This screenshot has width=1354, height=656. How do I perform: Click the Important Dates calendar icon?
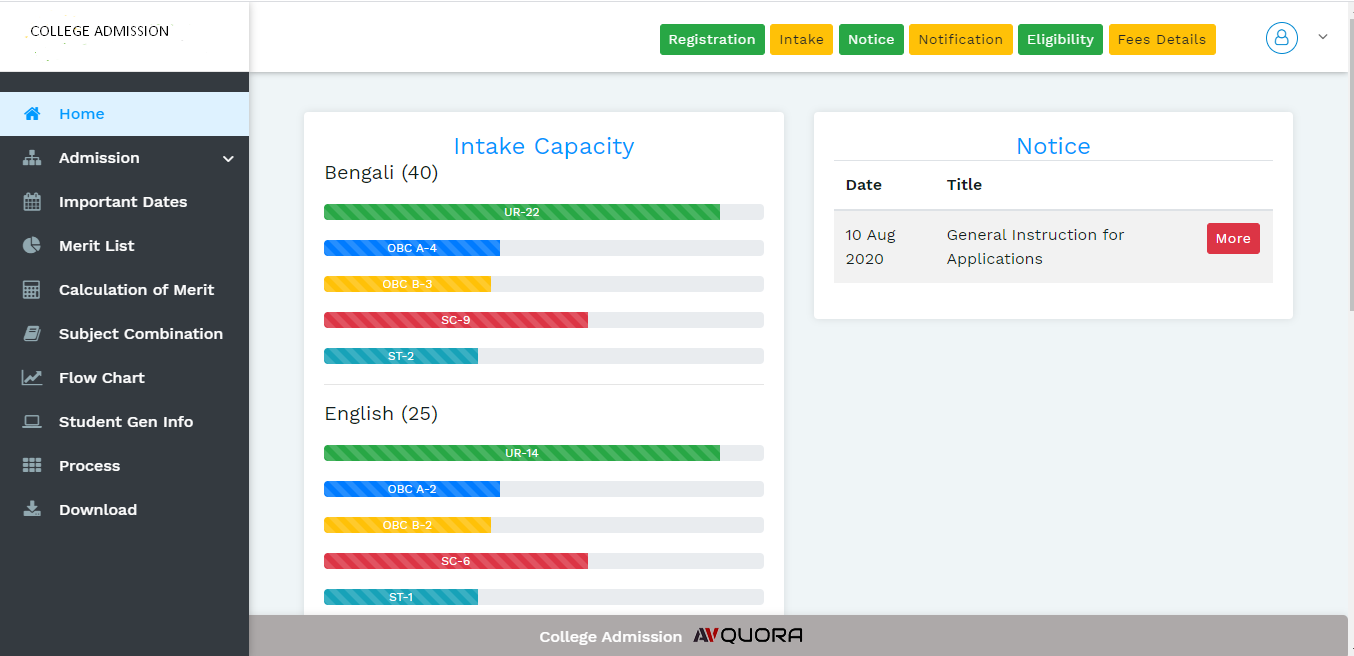32,202
